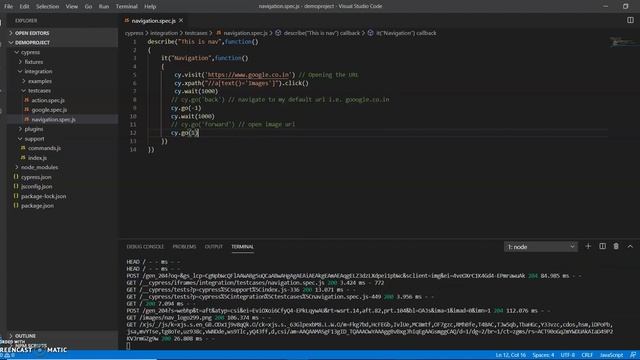Close the navigation.spec.js editor tab
The height and width of the screenshot is (360, 640).
(181, 20)
